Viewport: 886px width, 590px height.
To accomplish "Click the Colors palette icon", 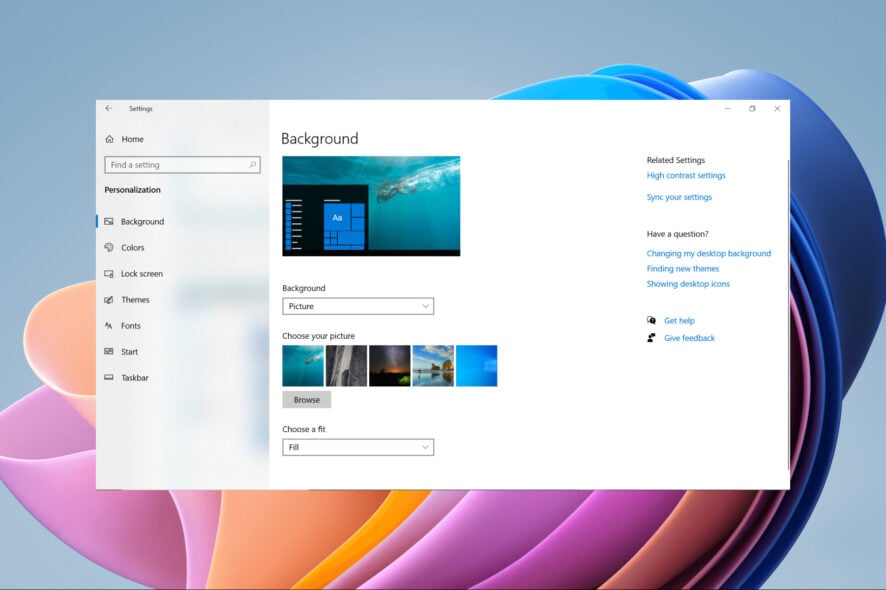I will 109,248.
